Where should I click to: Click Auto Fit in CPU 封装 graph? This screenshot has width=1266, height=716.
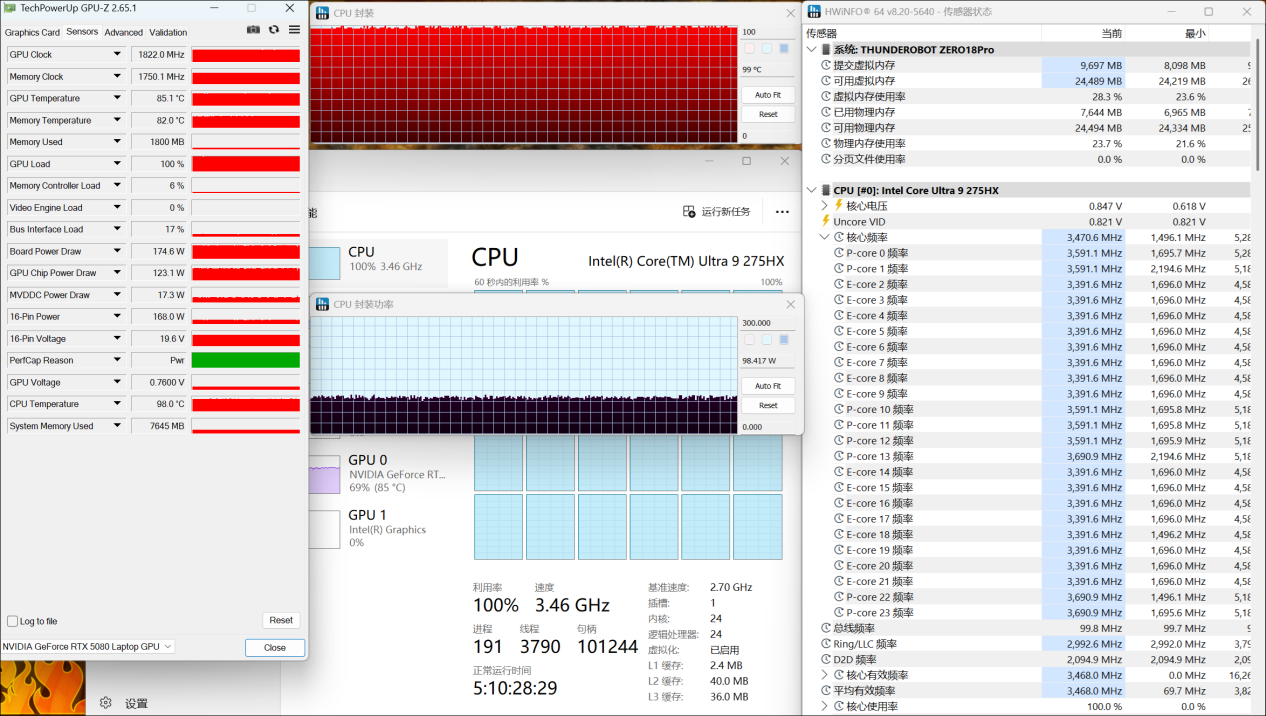click(768, 95)
